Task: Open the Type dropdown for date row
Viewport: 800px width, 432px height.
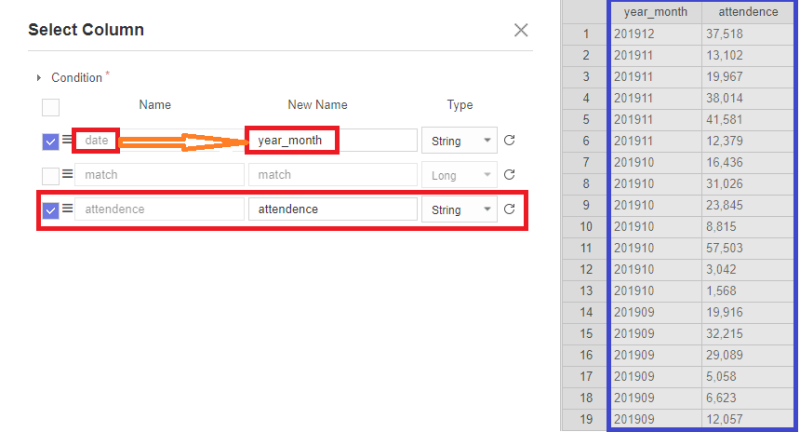Action: click(x=459, y=140)
